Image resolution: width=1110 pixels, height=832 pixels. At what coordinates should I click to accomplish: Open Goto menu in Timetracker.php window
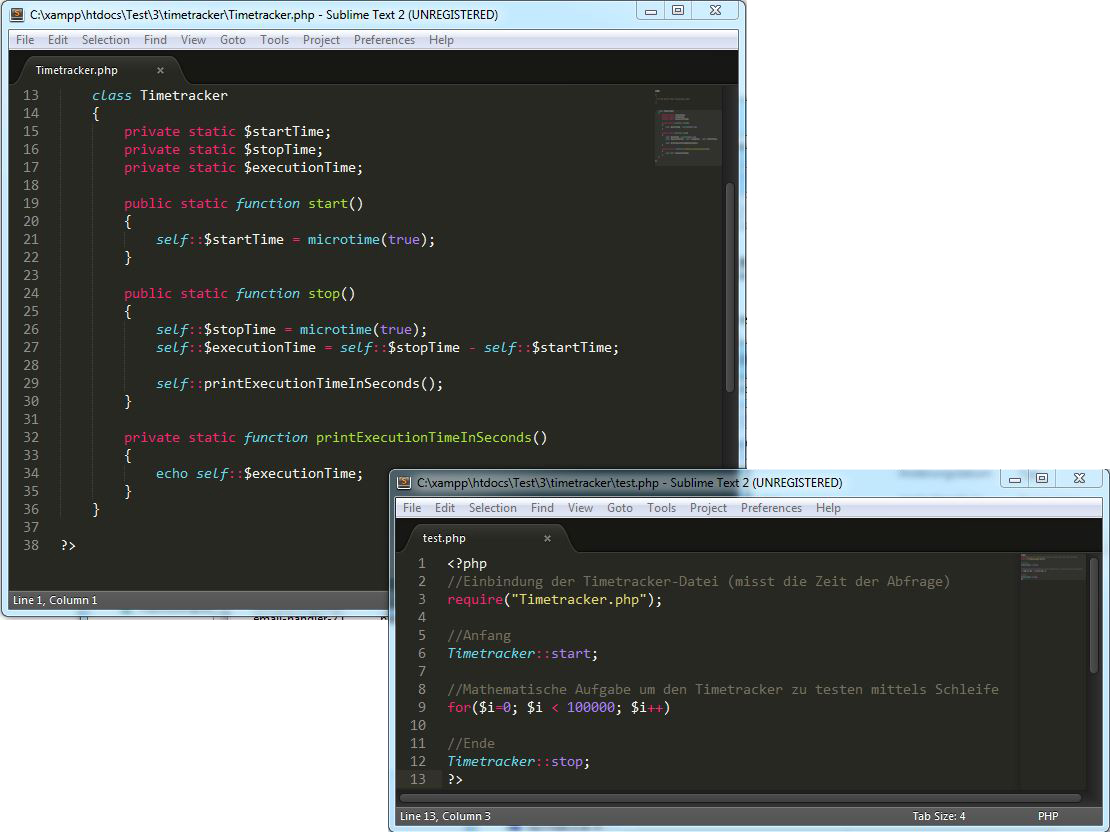click(232, 40)
